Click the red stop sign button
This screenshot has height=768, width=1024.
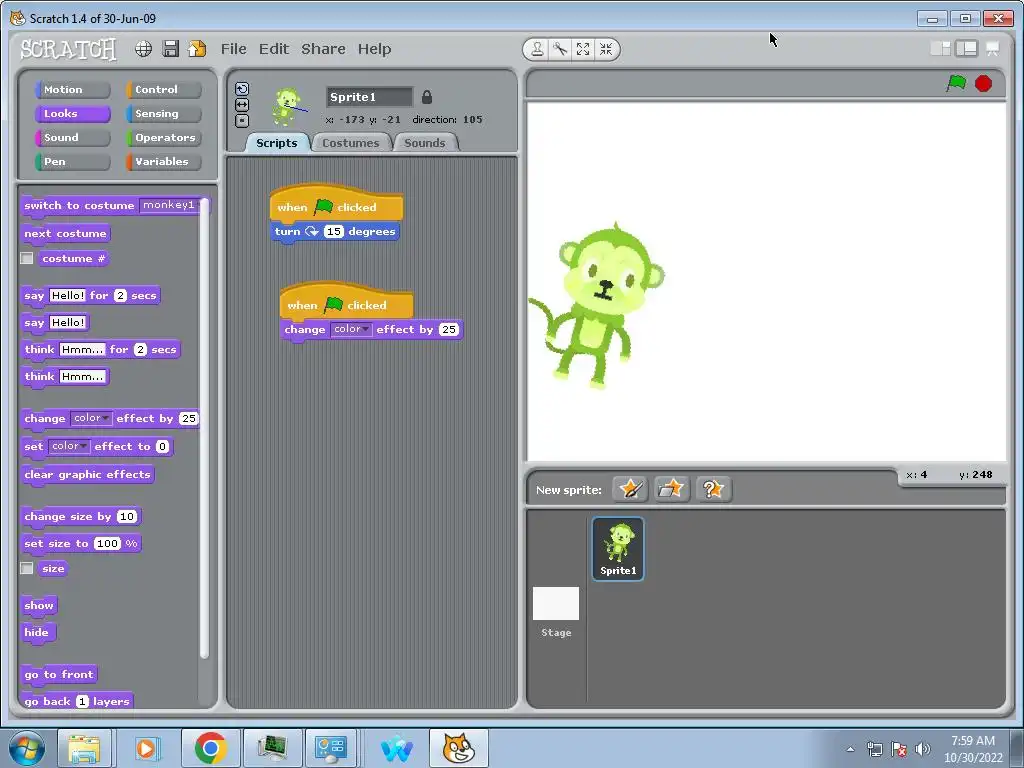point(984,84)
